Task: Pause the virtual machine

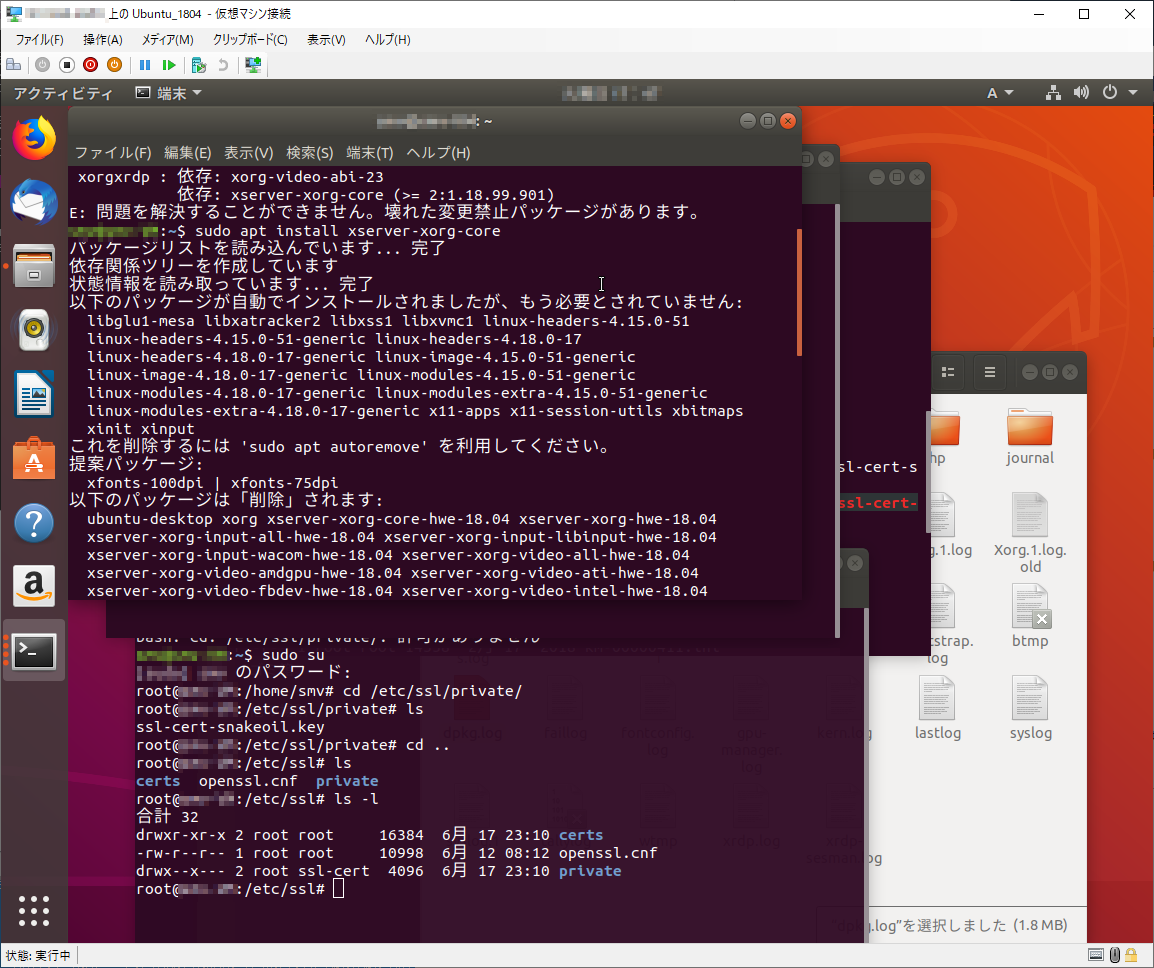Action: click(x=145, y=65)
